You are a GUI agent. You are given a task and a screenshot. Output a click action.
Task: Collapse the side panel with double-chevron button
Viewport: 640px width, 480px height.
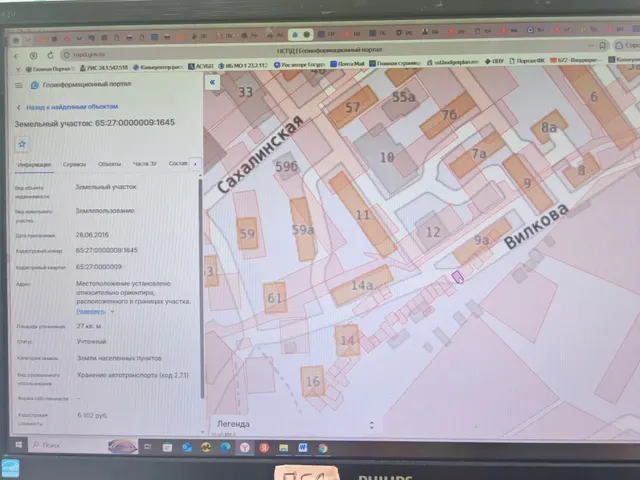click(212, 82)
